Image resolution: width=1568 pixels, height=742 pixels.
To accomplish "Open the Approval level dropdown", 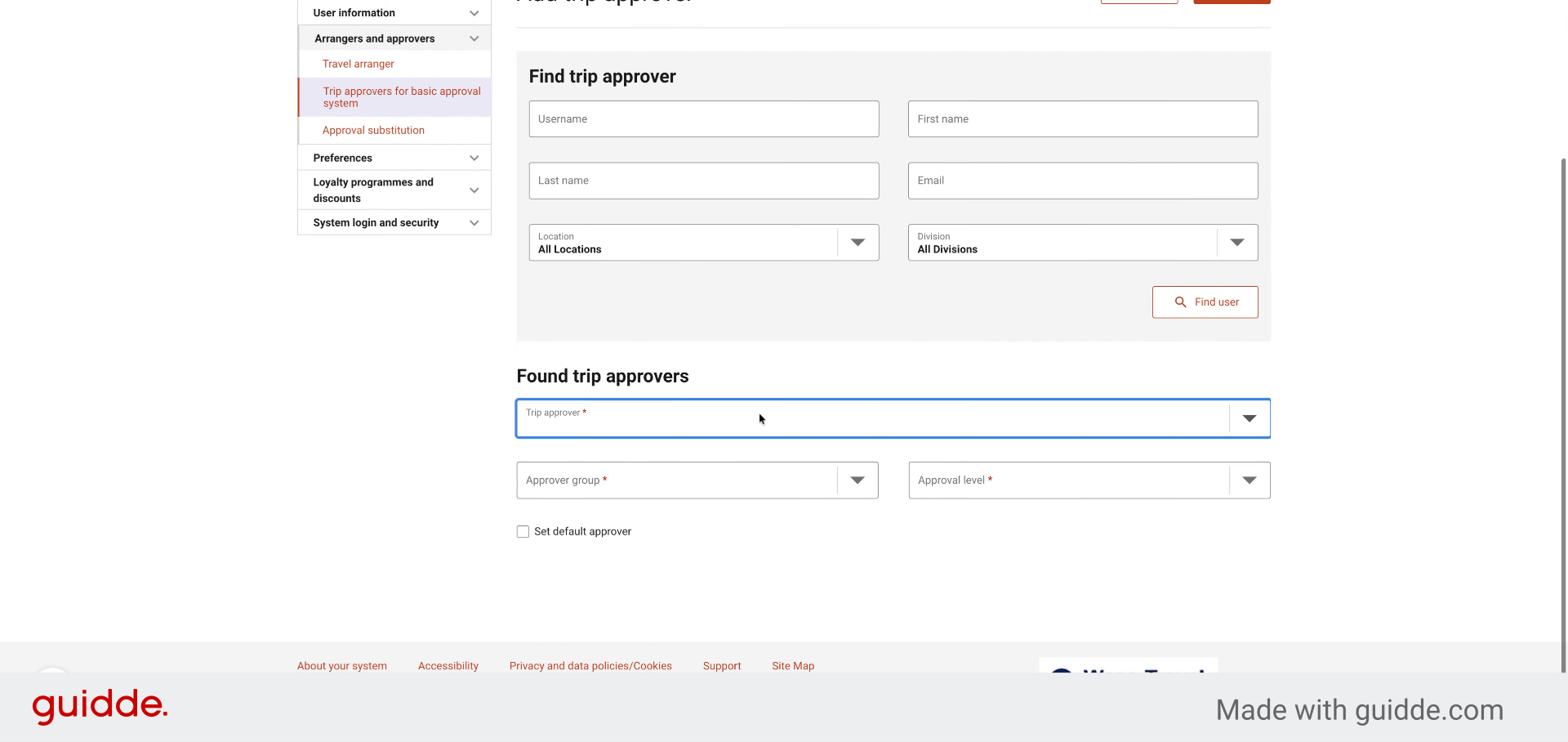I will (1089, 481).
